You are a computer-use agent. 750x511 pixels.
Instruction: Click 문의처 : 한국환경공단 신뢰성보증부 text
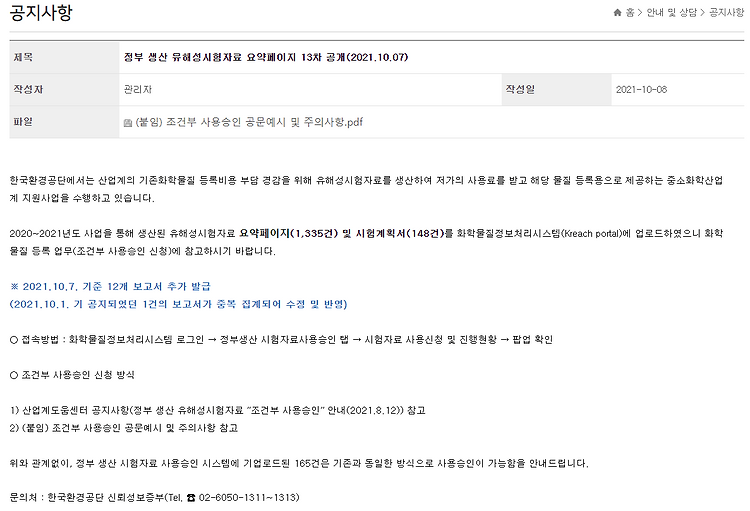click(87, 498)
